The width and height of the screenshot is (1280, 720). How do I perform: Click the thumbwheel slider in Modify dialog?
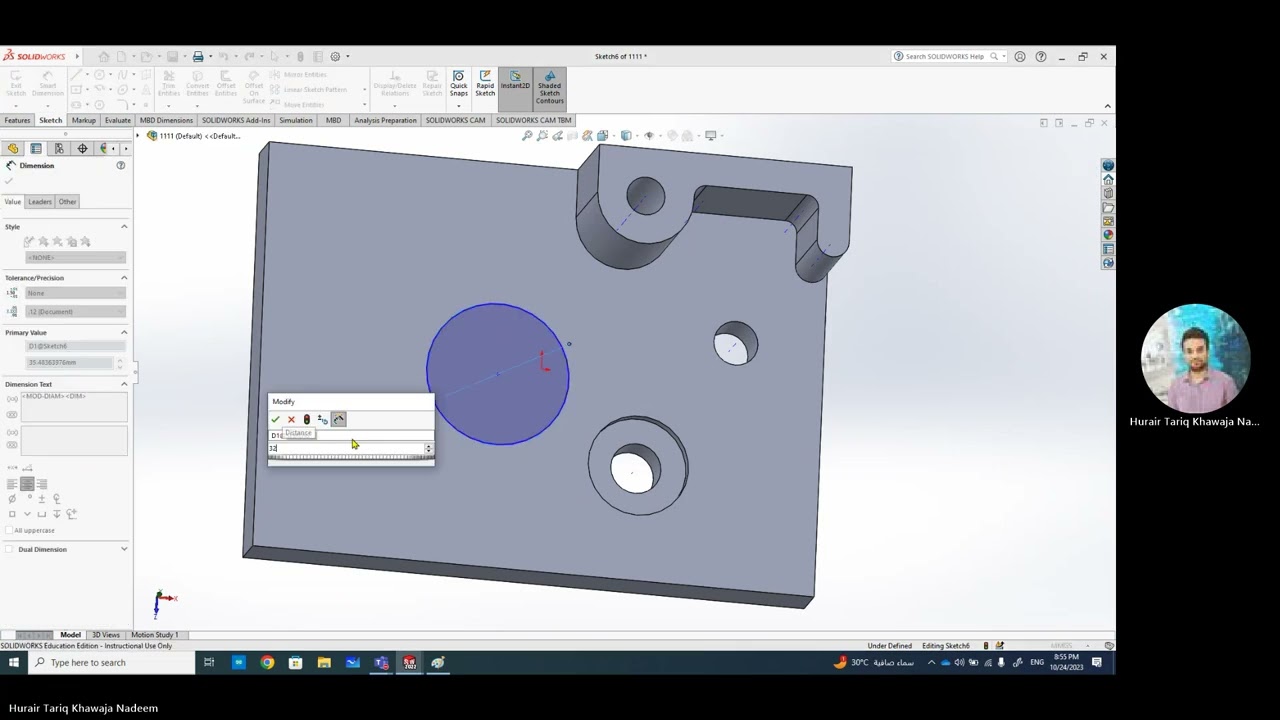tap(351, 458)
